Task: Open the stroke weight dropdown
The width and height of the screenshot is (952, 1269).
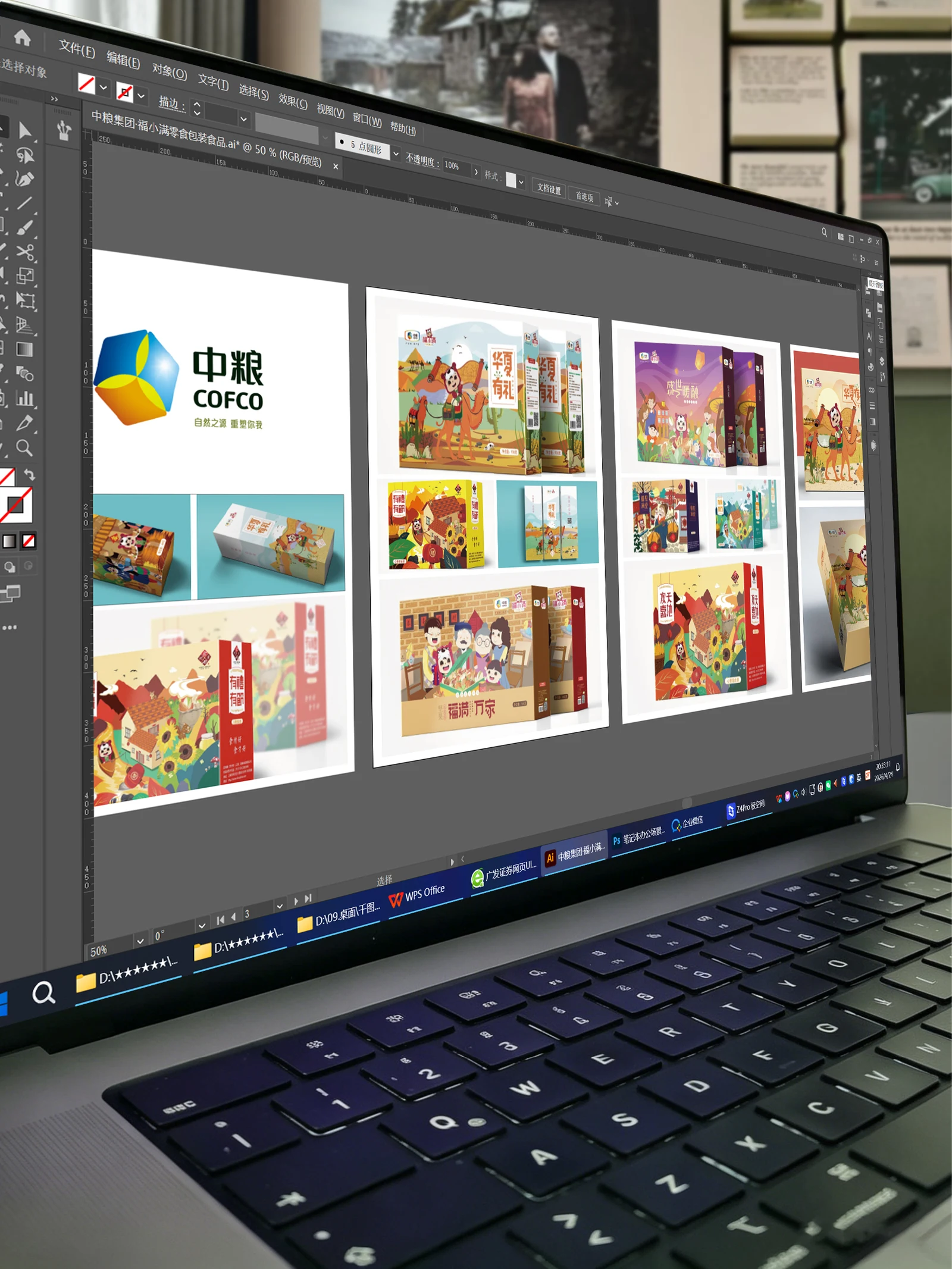Action: coord(243,119)
